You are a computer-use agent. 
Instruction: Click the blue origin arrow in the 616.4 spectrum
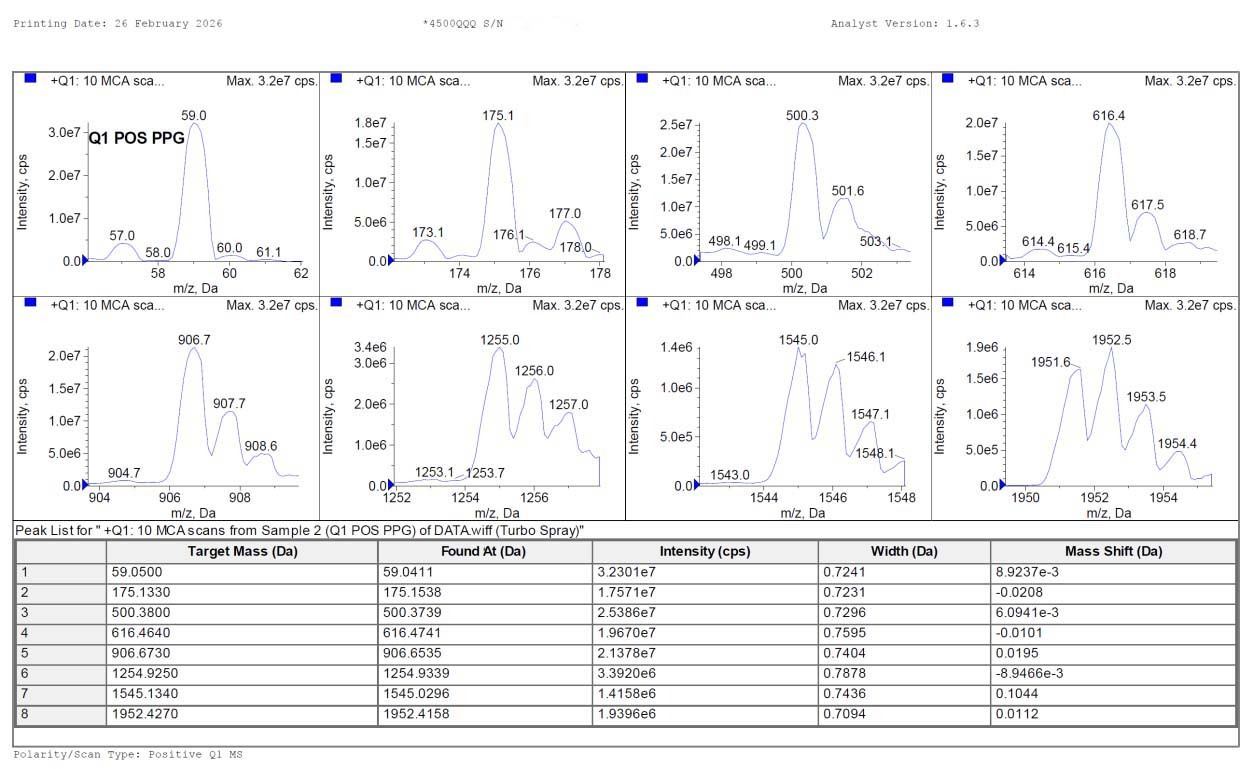pyautogui.click(x=1003, y=260)
